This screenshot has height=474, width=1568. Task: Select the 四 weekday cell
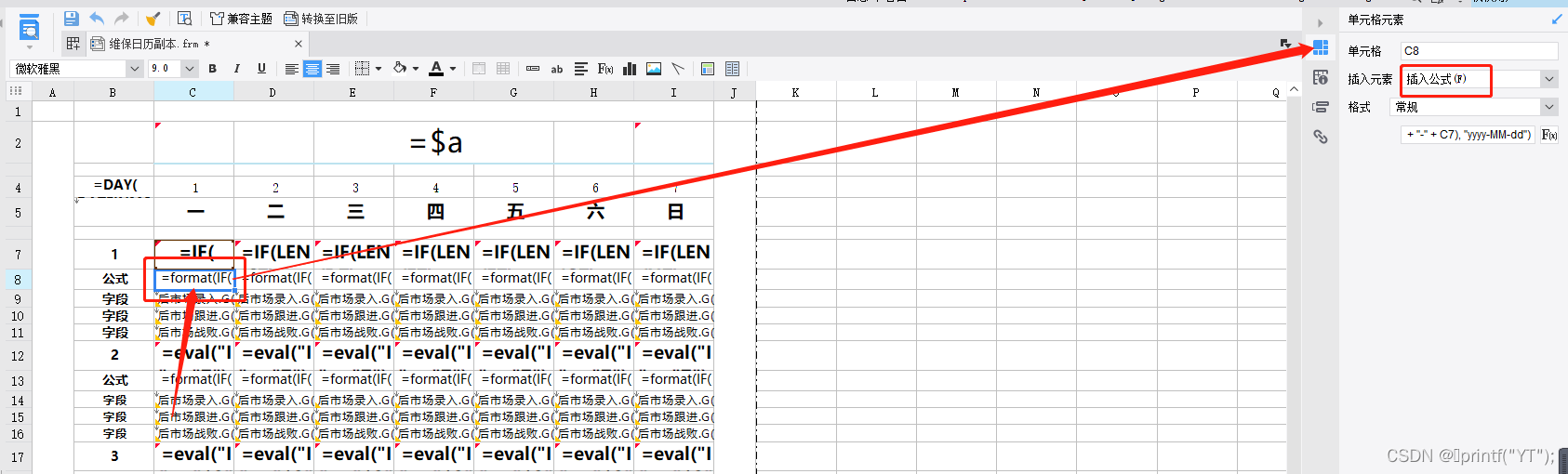click(x=434, y=212)
